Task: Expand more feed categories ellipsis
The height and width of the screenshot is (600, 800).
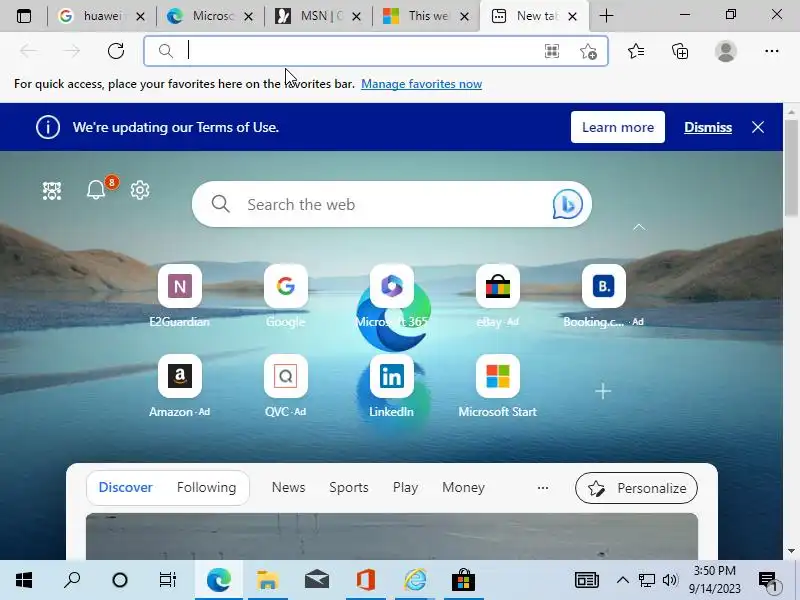Action: point(543,488)
